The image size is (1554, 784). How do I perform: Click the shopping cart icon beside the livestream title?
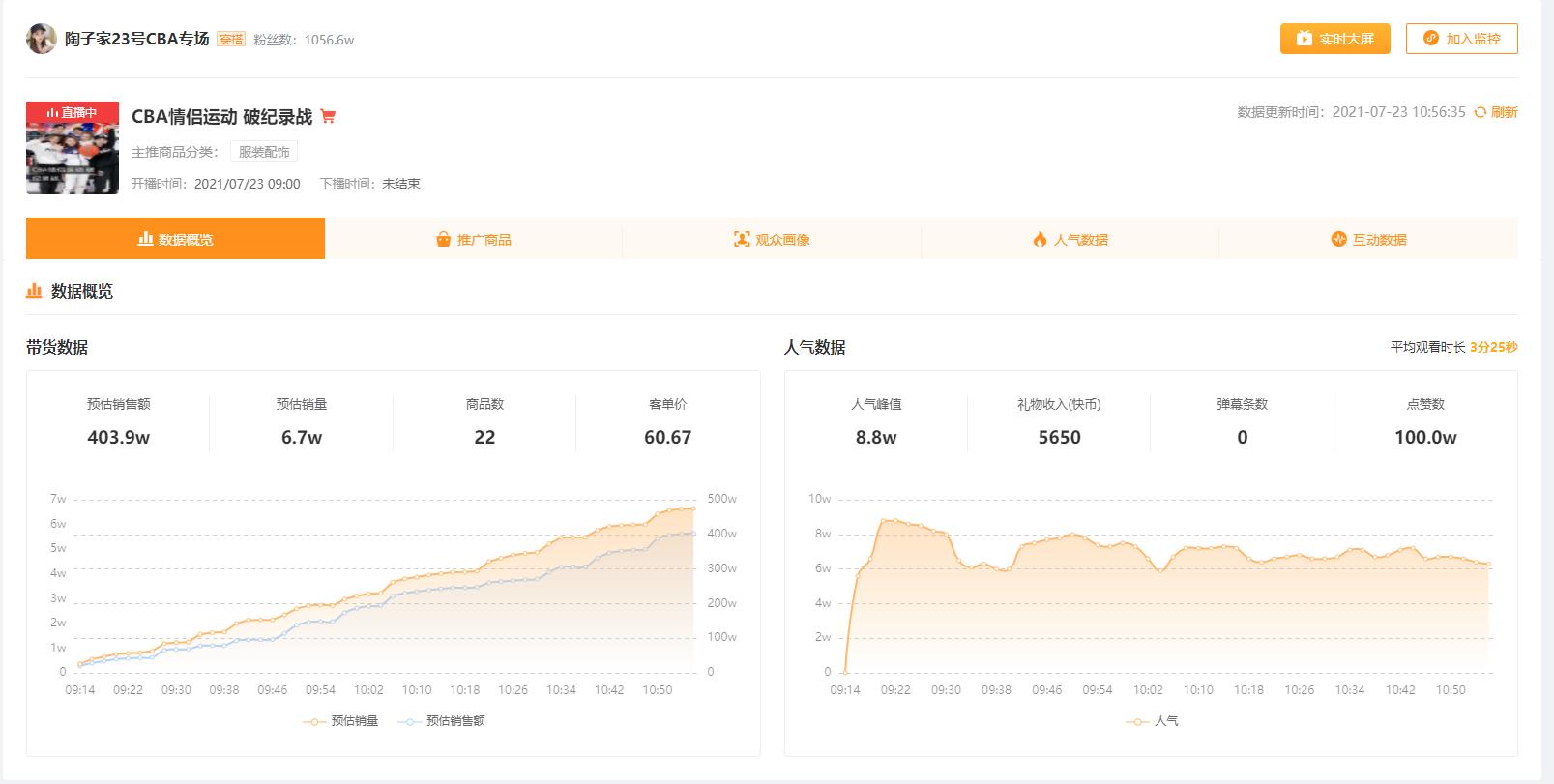(x=328, y=117)
